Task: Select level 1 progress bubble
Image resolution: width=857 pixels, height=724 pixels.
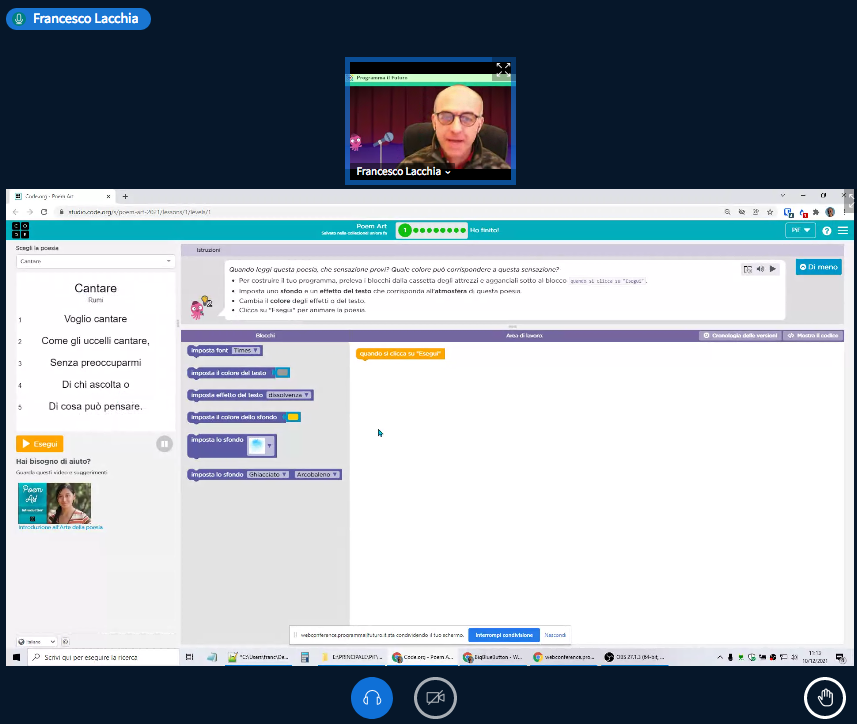Action: [404, 230]
